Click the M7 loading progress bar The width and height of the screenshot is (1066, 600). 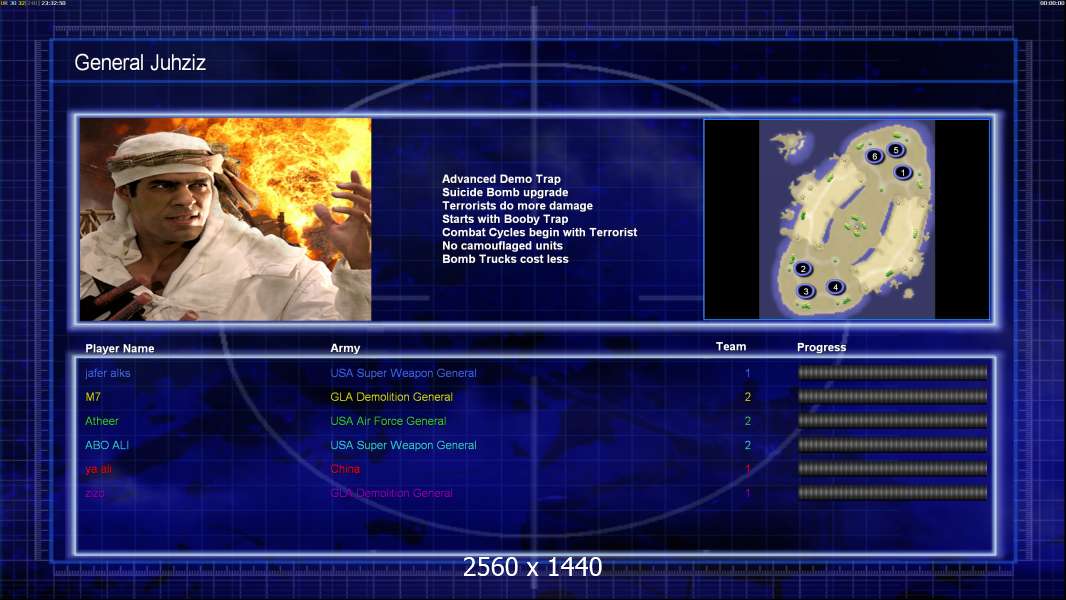click(x=892, y=396)
